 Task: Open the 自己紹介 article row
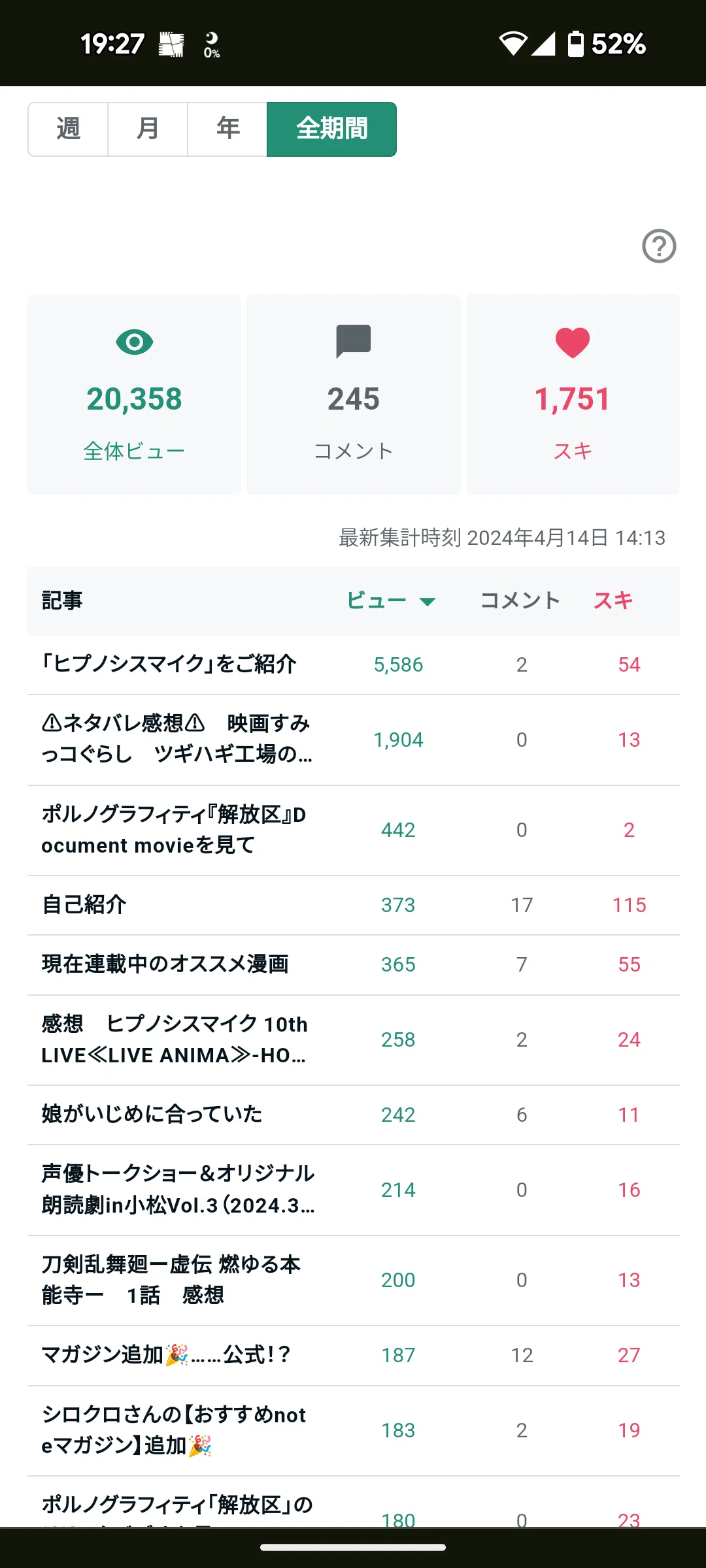(354, 905)
